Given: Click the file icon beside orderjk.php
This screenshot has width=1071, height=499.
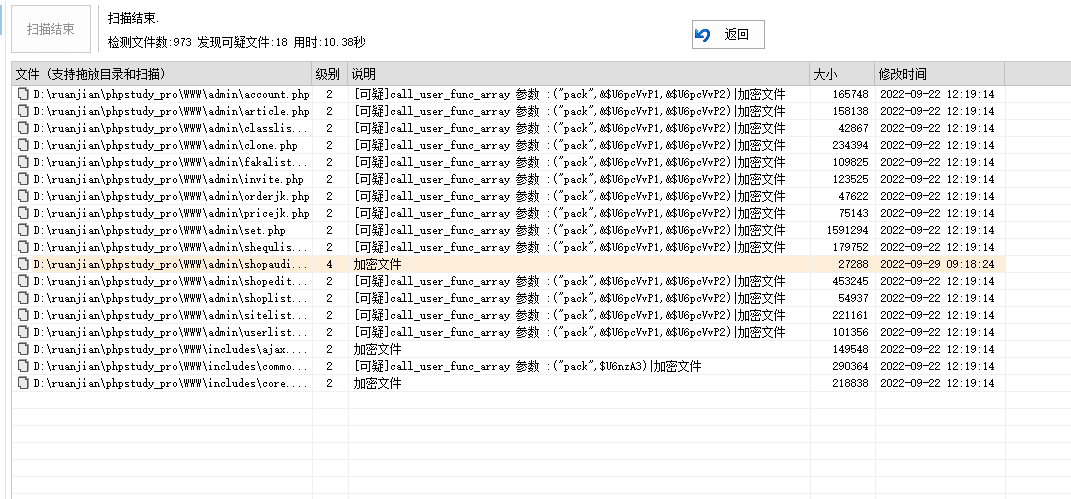Looking at the screenshot, I should click(x=23, y=197).
